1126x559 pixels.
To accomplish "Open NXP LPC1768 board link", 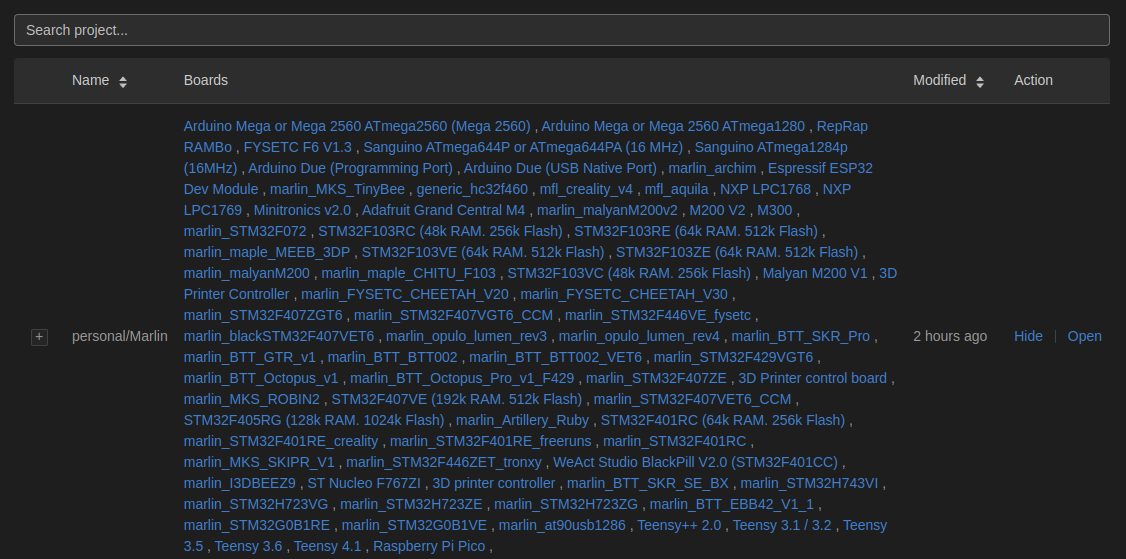I will point(766,190).
